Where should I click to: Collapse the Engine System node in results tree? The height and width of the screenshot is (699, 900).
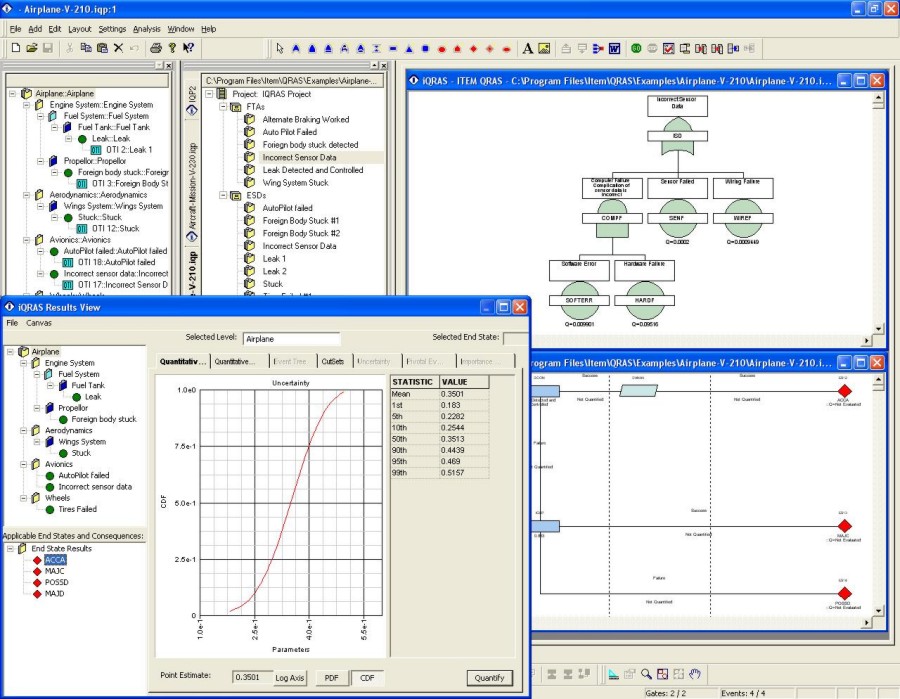23,363
